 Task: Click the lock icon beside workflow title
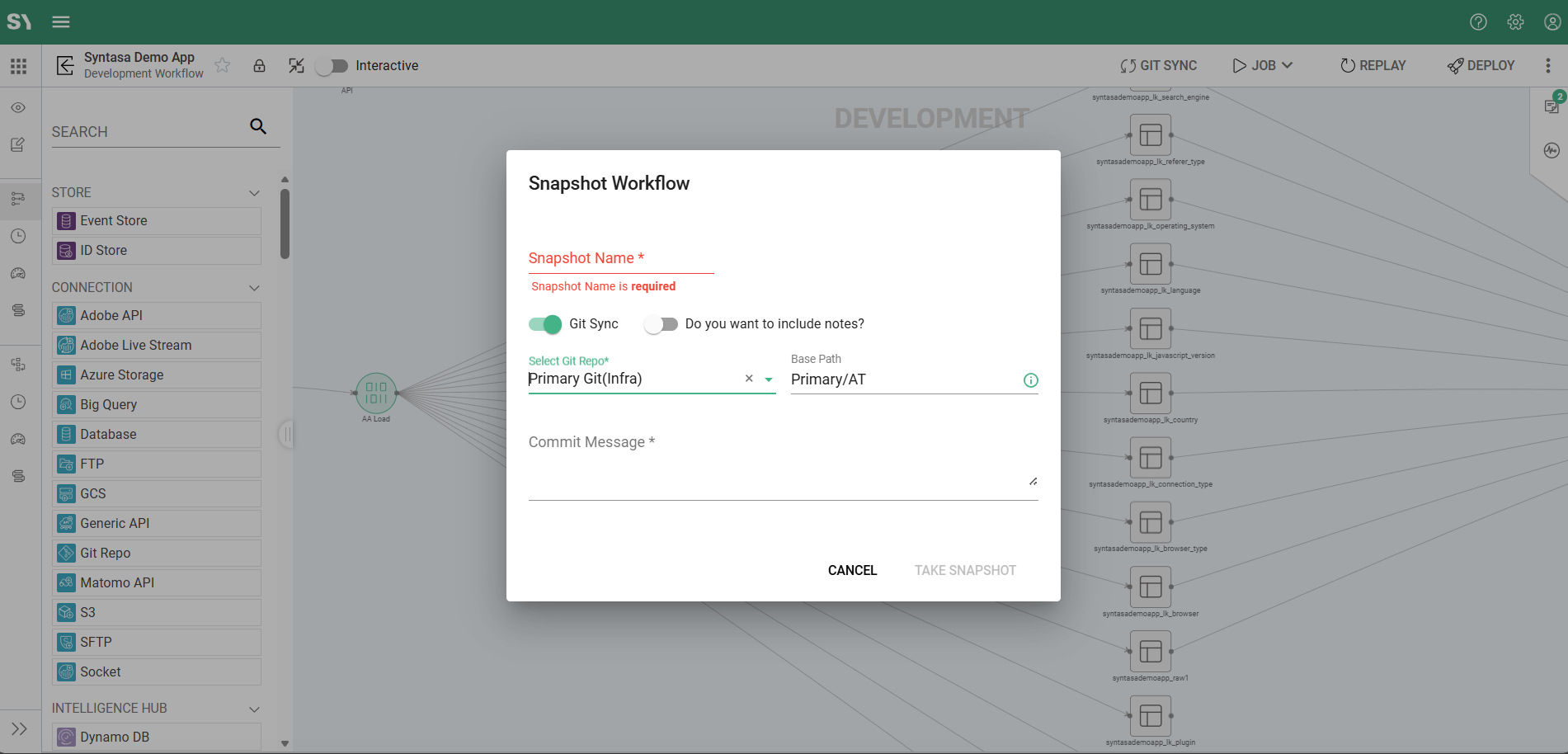(x=259, y=66)
